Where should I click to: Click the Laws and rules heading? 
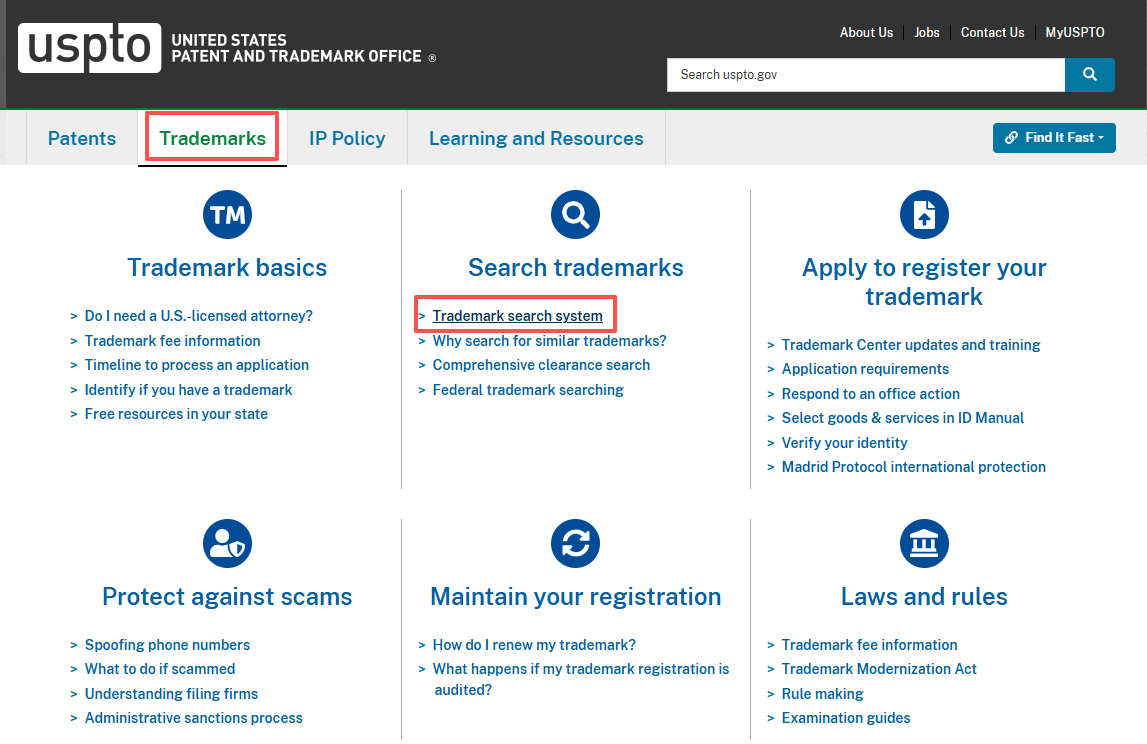tap(924, 596)
